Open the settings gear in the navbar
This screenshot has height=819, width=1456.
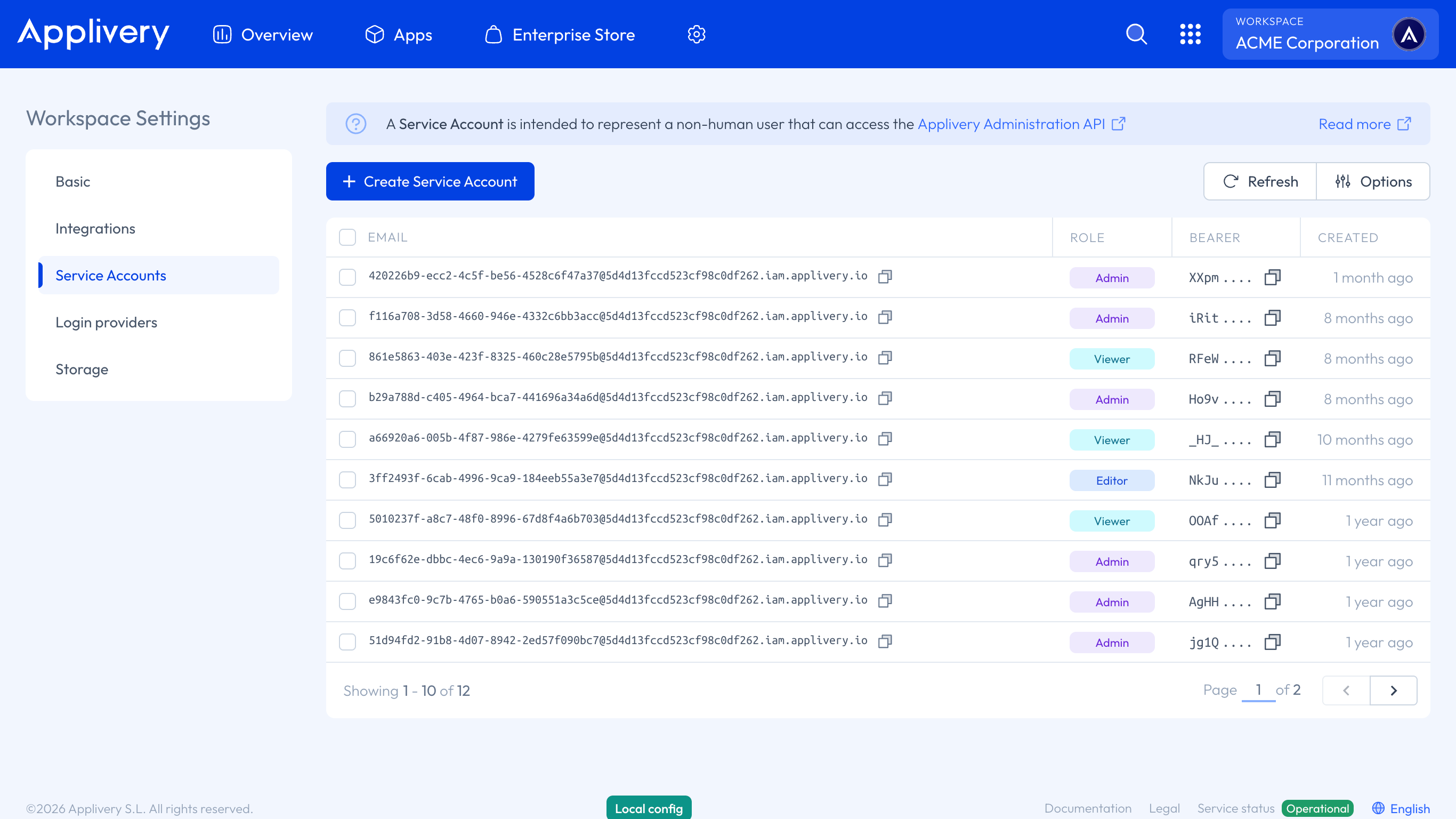[x=697, y=34]
